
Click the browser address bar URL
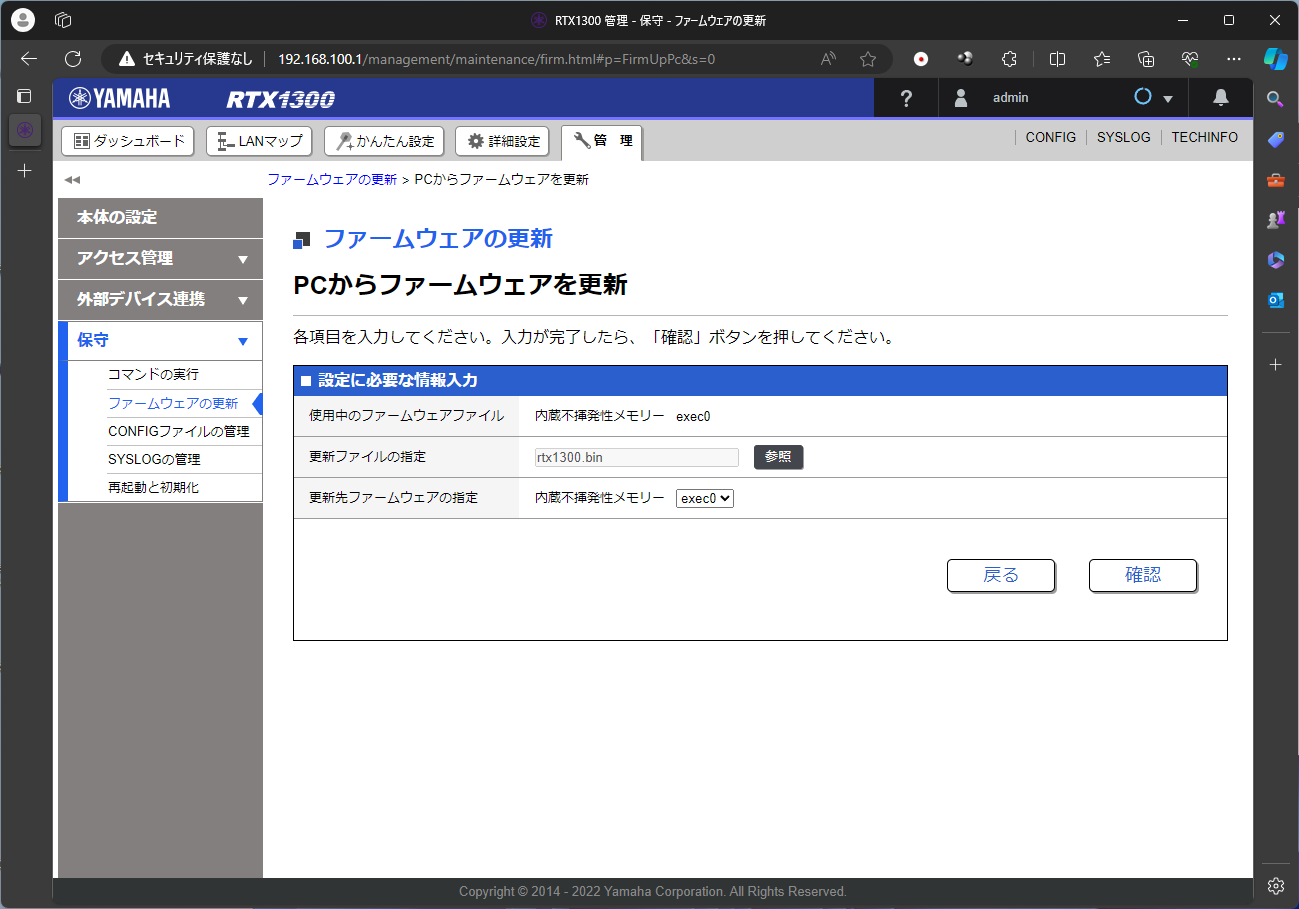point(496,59)
